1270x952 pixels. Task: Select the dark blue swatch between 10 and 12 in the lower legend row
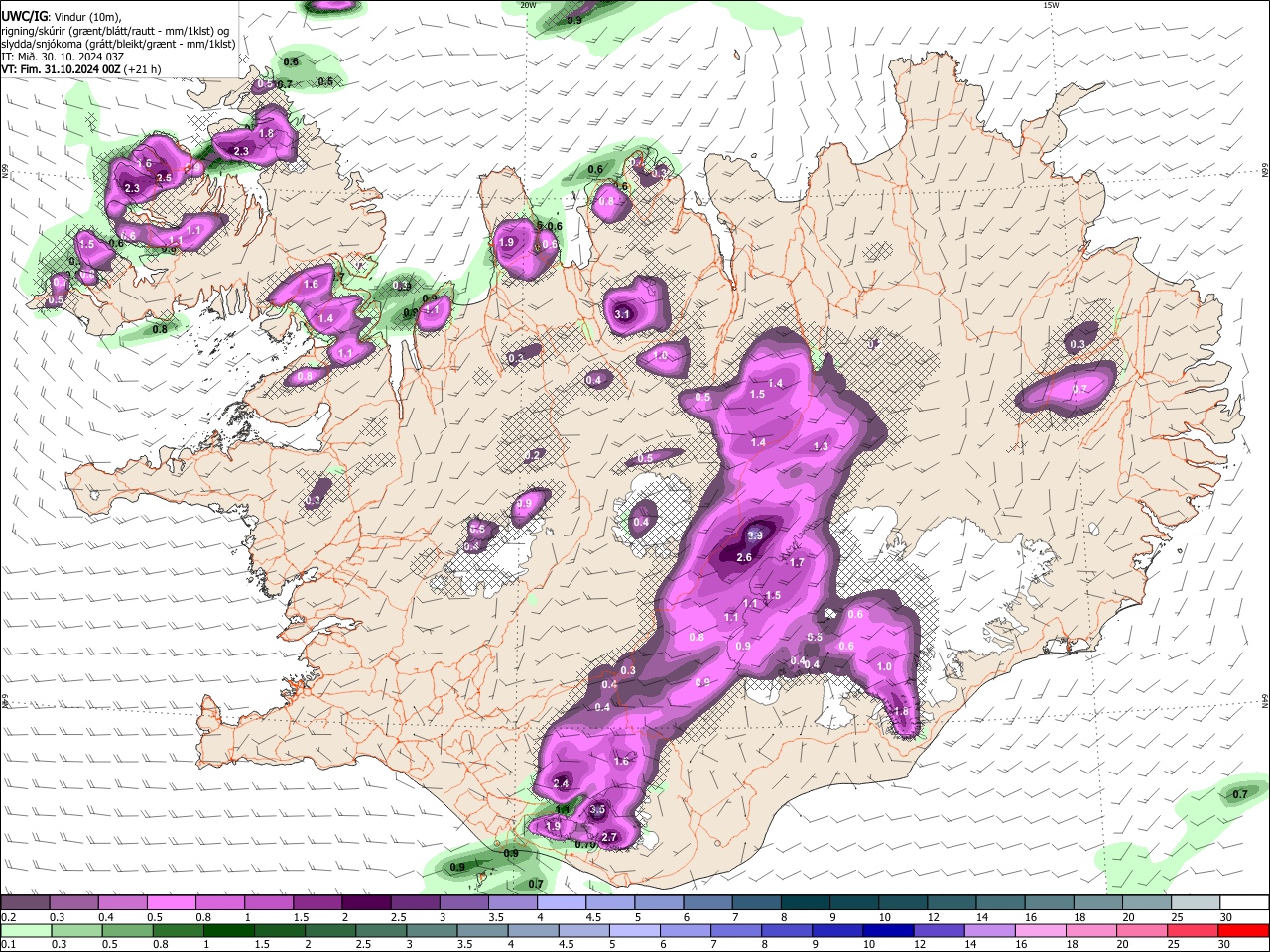point(886,930)
